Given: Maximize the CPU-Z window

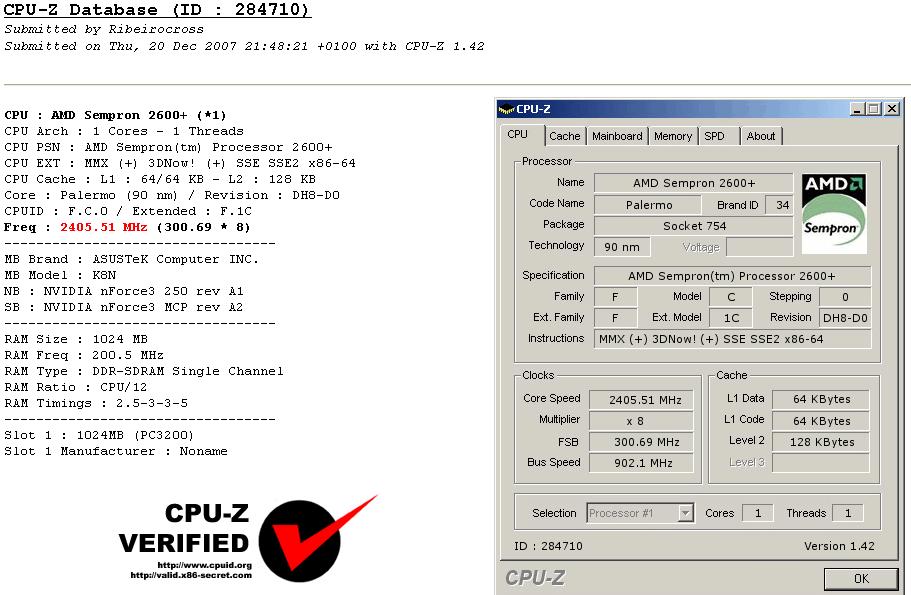Looking at the screenshot, I should 873,109.
